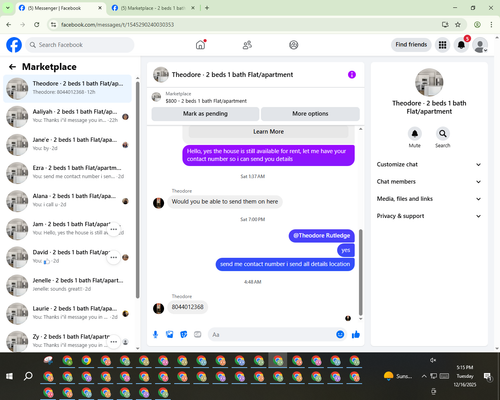
Task: Open the Jenelle conversation
Action: point(67,286)
